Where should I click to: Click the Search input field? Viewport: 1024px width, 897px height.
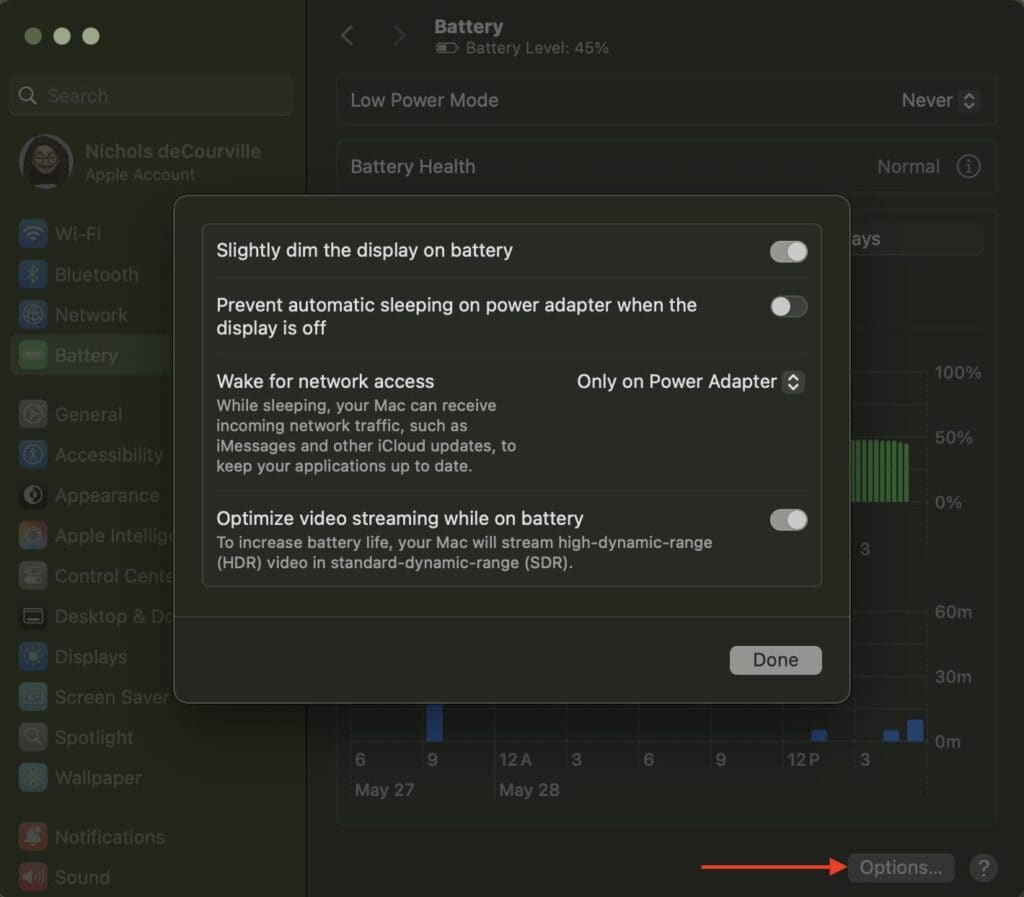(150, 96)
